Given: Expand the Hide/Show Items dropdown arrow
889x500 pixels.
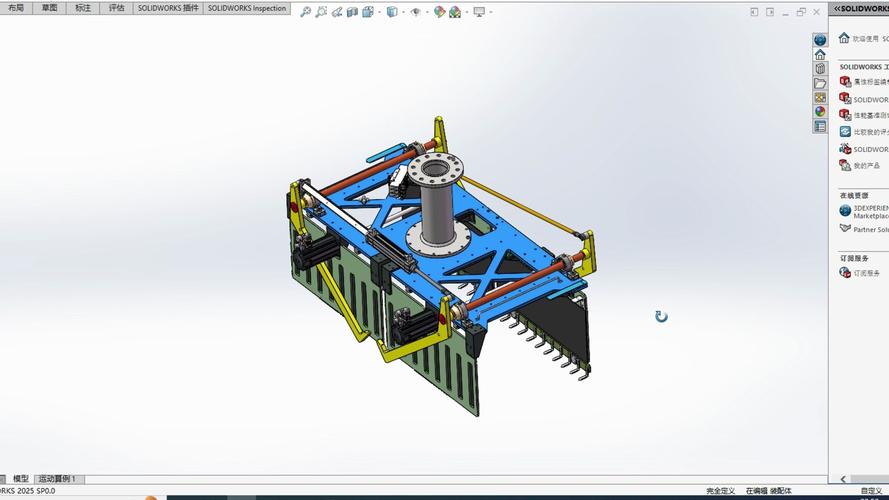Looking at the screenshot, I should [x=427, y=12].
